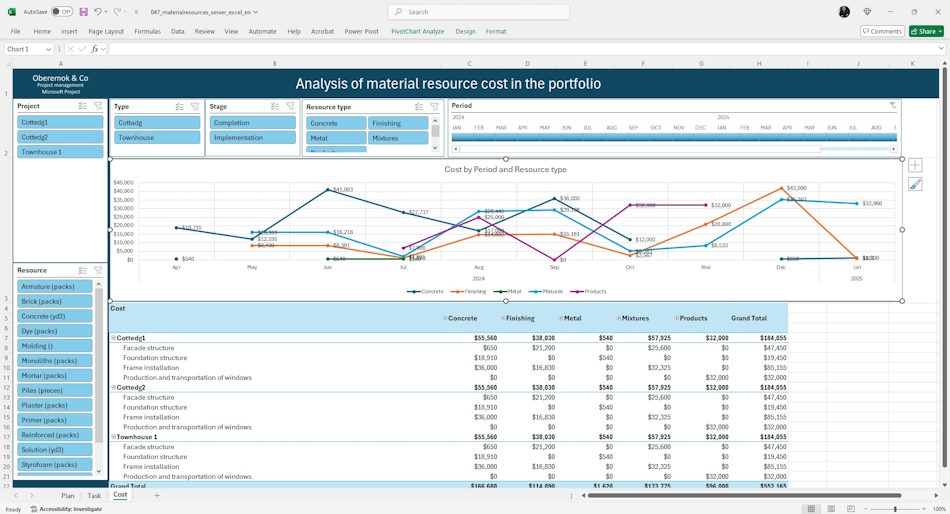
Task: Open the file name dropdown in title bar
Action: [255, 12]
